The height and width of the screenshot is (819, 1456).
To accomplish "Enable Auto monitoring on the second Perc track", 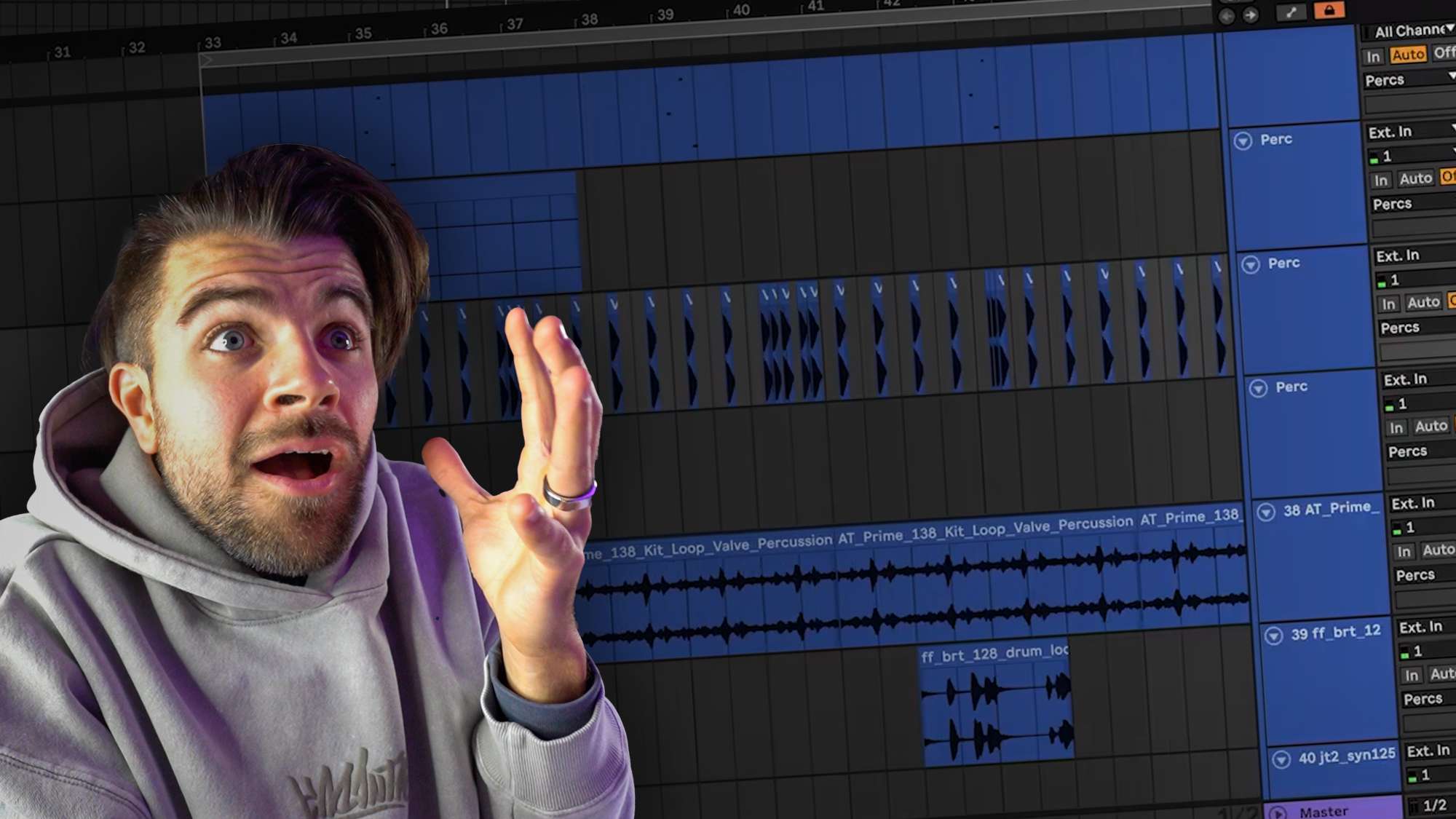I will click(1425, 302).
